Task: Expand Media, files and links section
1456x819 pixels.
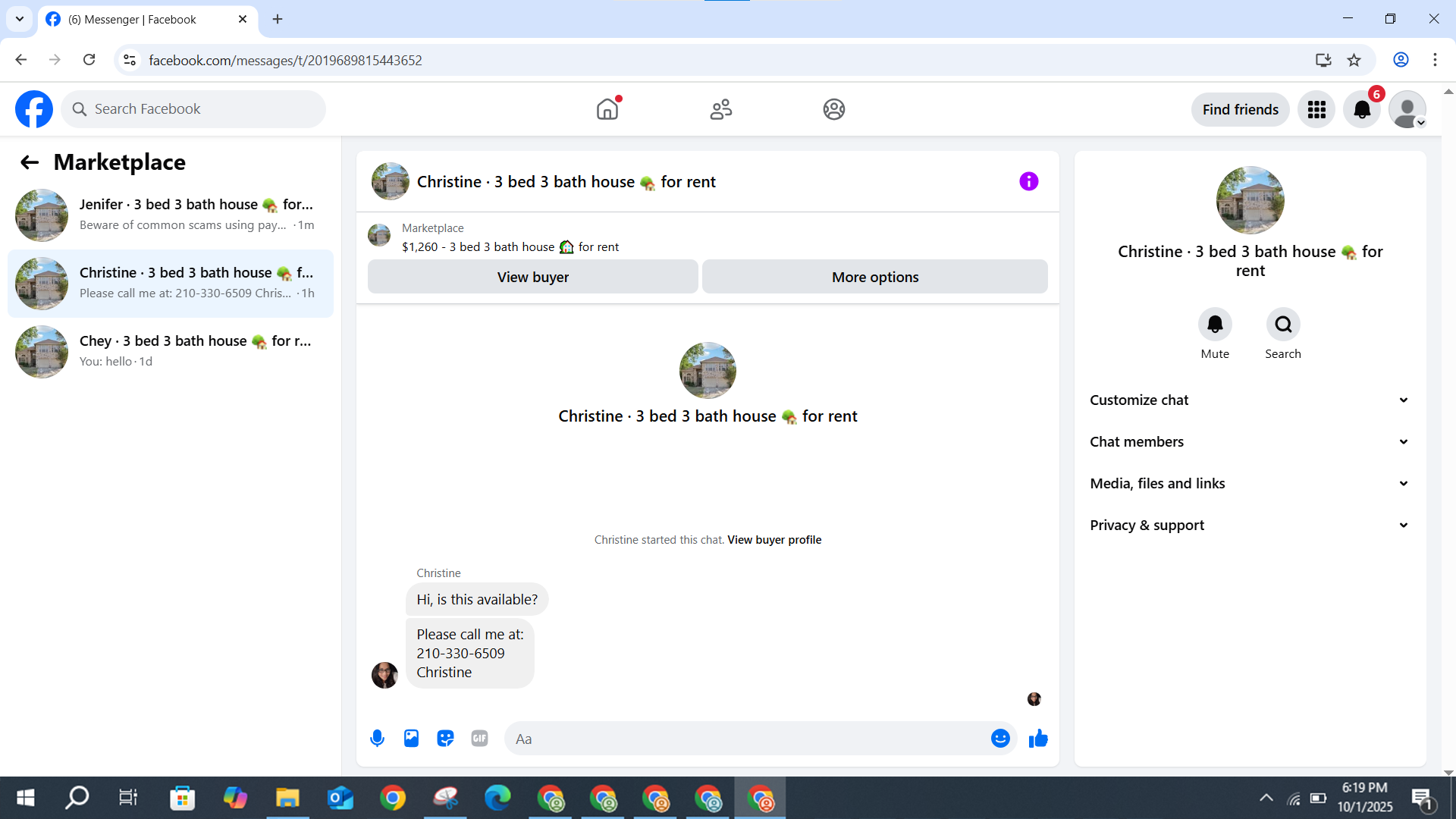Action: pos(1250,484)
